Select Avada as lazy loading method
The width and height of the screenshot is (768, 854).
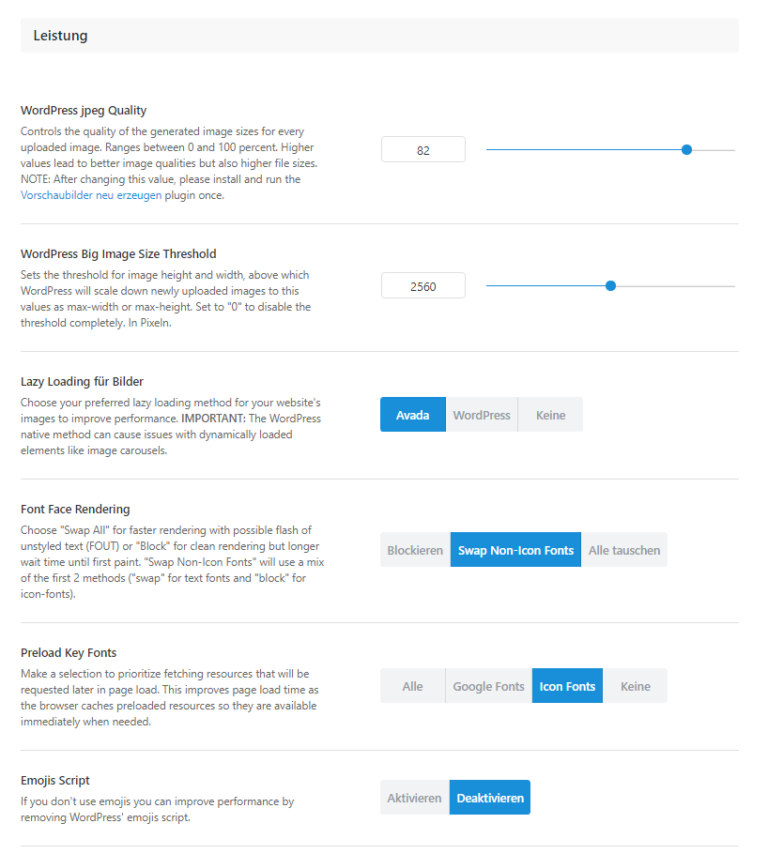[412, 414]
